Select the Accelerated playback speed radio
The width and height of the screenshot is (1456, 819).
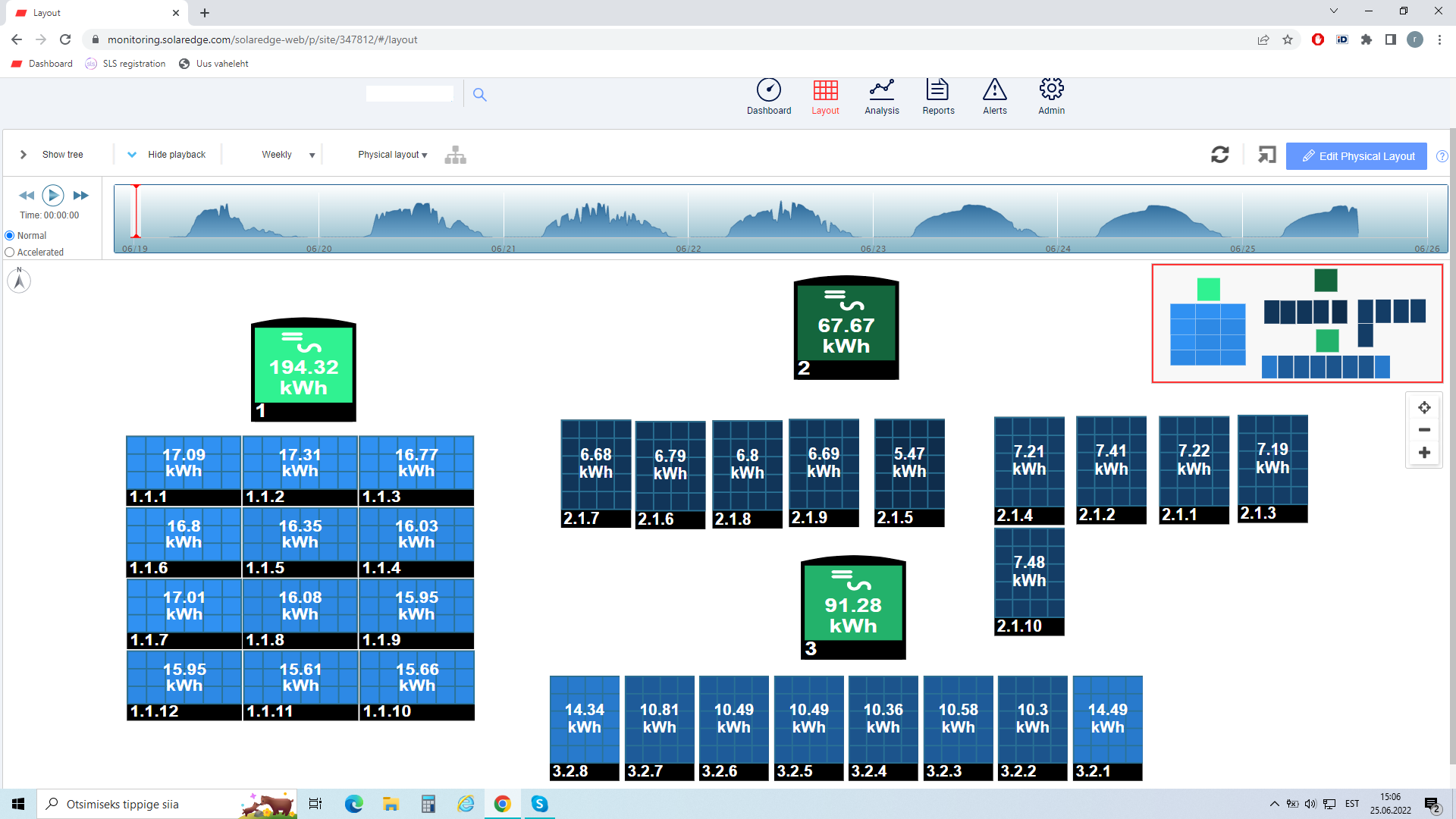click(x=10, y=253)
